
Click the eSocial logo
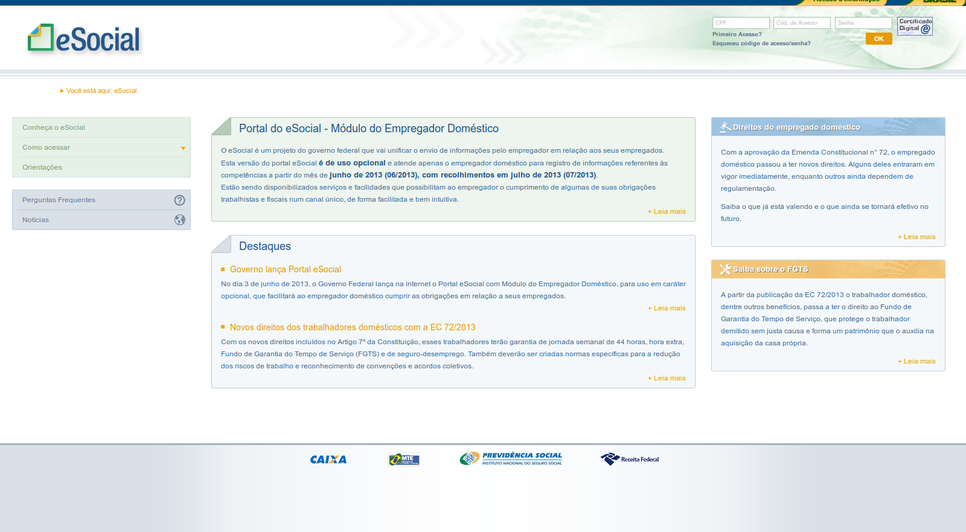pos(84,38)
